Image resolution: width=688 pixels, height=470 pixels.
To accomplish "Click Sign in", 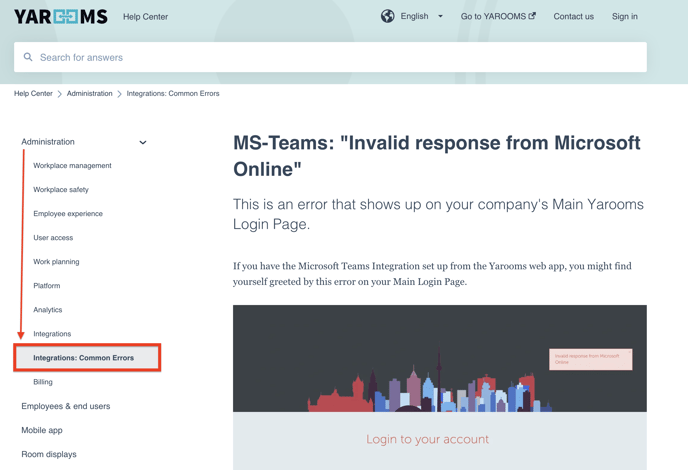I will point(624,16).
